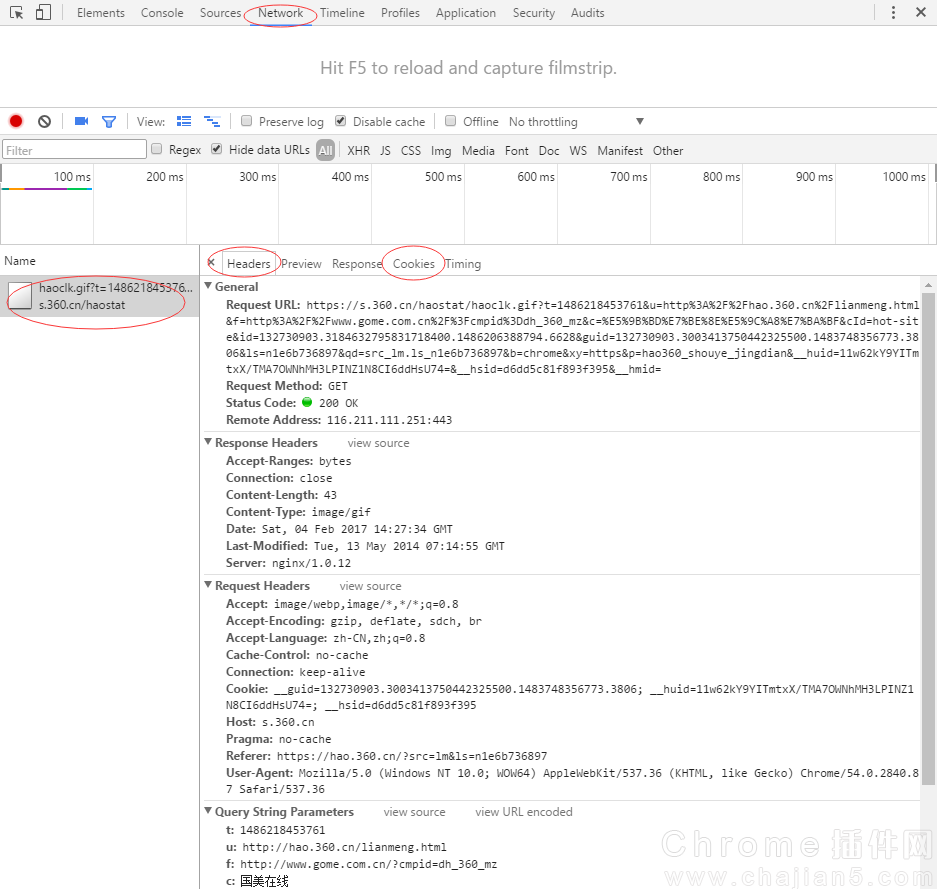
Task: Switch to the Console panel tab
Action: (x=162, y=13)
